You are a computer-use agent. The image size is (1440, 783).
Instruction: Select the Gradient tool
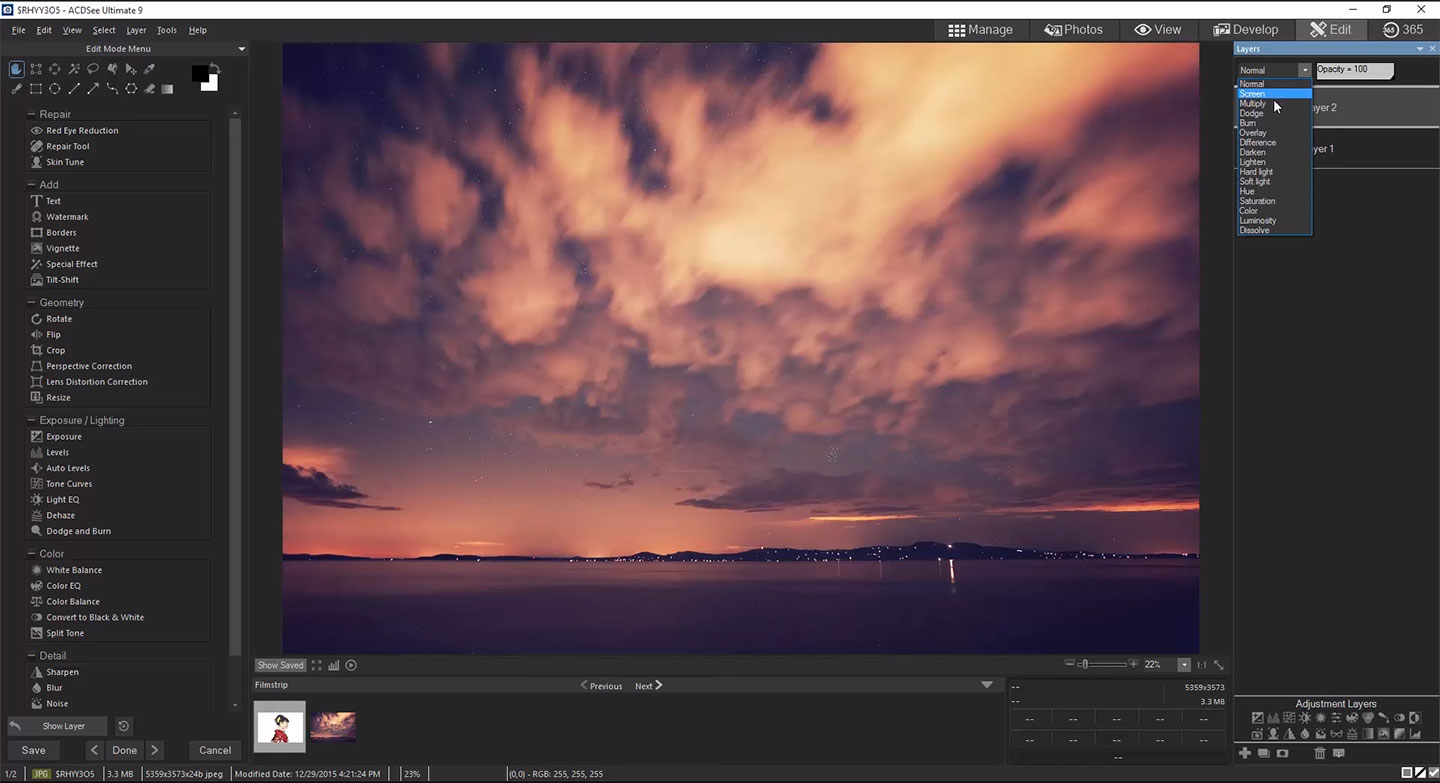(167, 89)
